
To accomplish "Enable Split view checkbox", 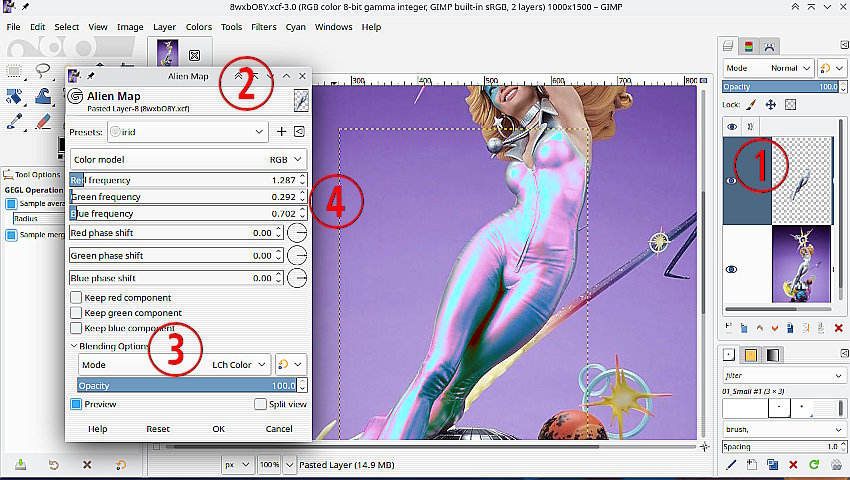I will pyautogui.click(x=260, y=404).
